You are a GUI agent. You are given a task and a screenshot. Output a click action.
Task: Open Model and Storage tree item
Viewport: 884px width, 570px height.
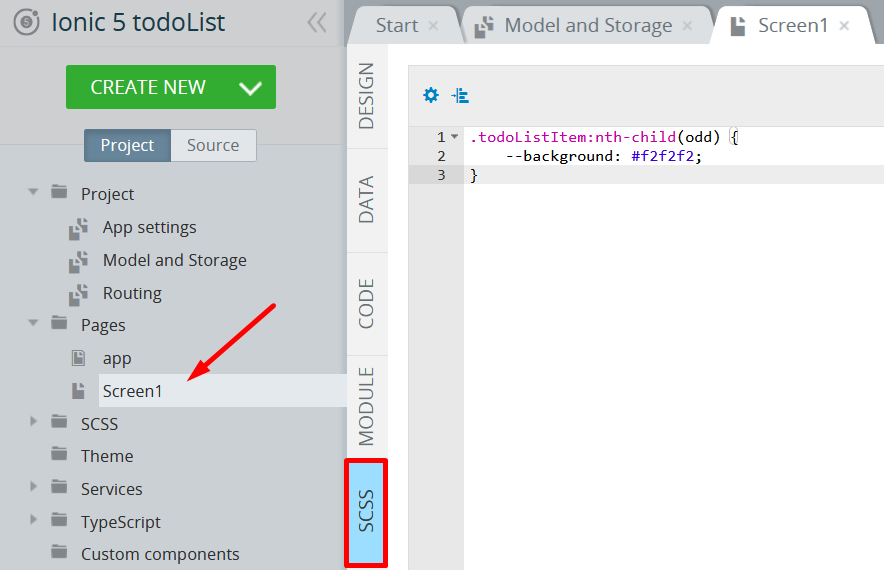pos(175,260)
